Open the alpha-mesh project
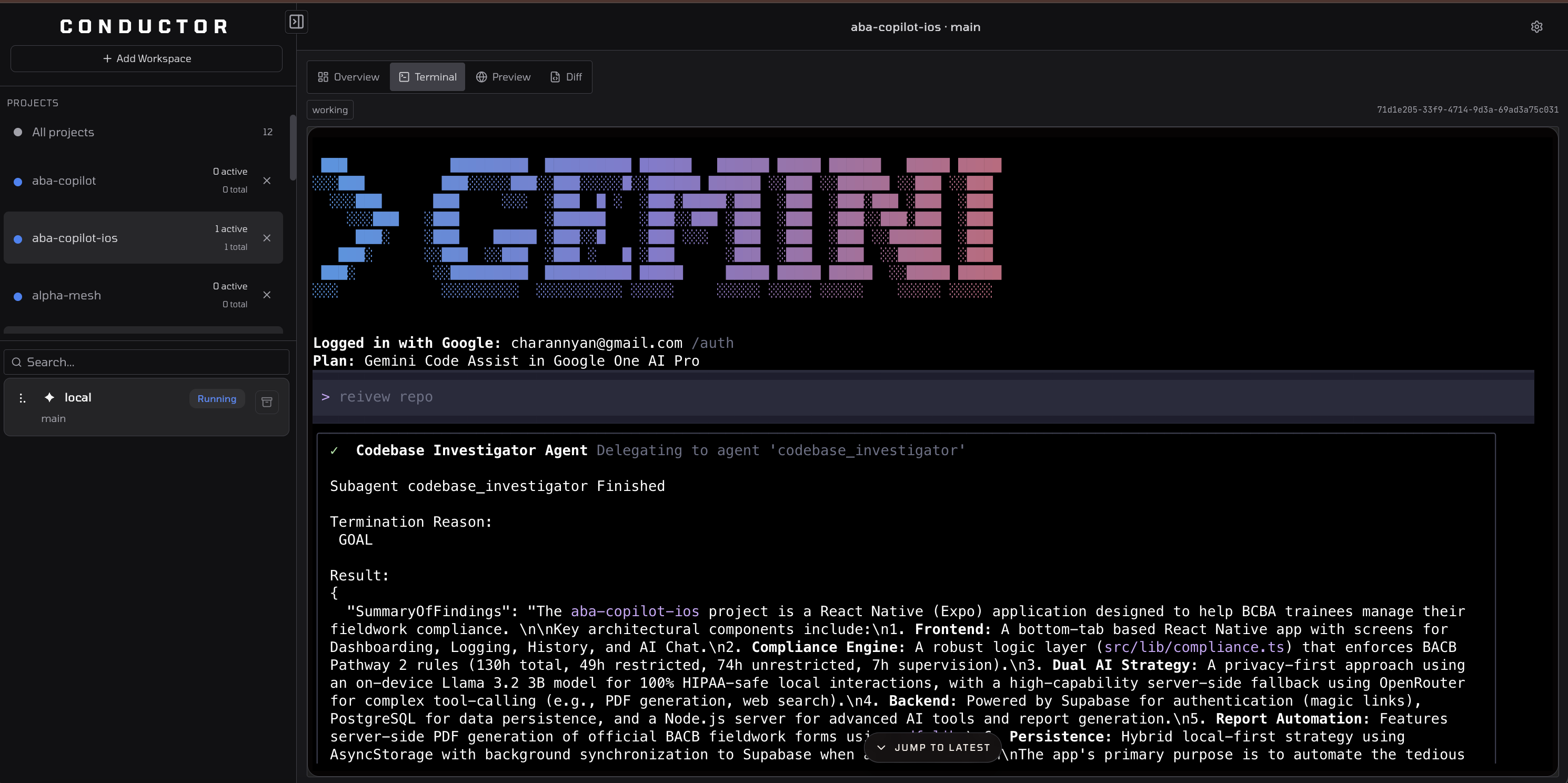Image resolution: width=1568 pixels, height=783 pixels. click(67, 295)
